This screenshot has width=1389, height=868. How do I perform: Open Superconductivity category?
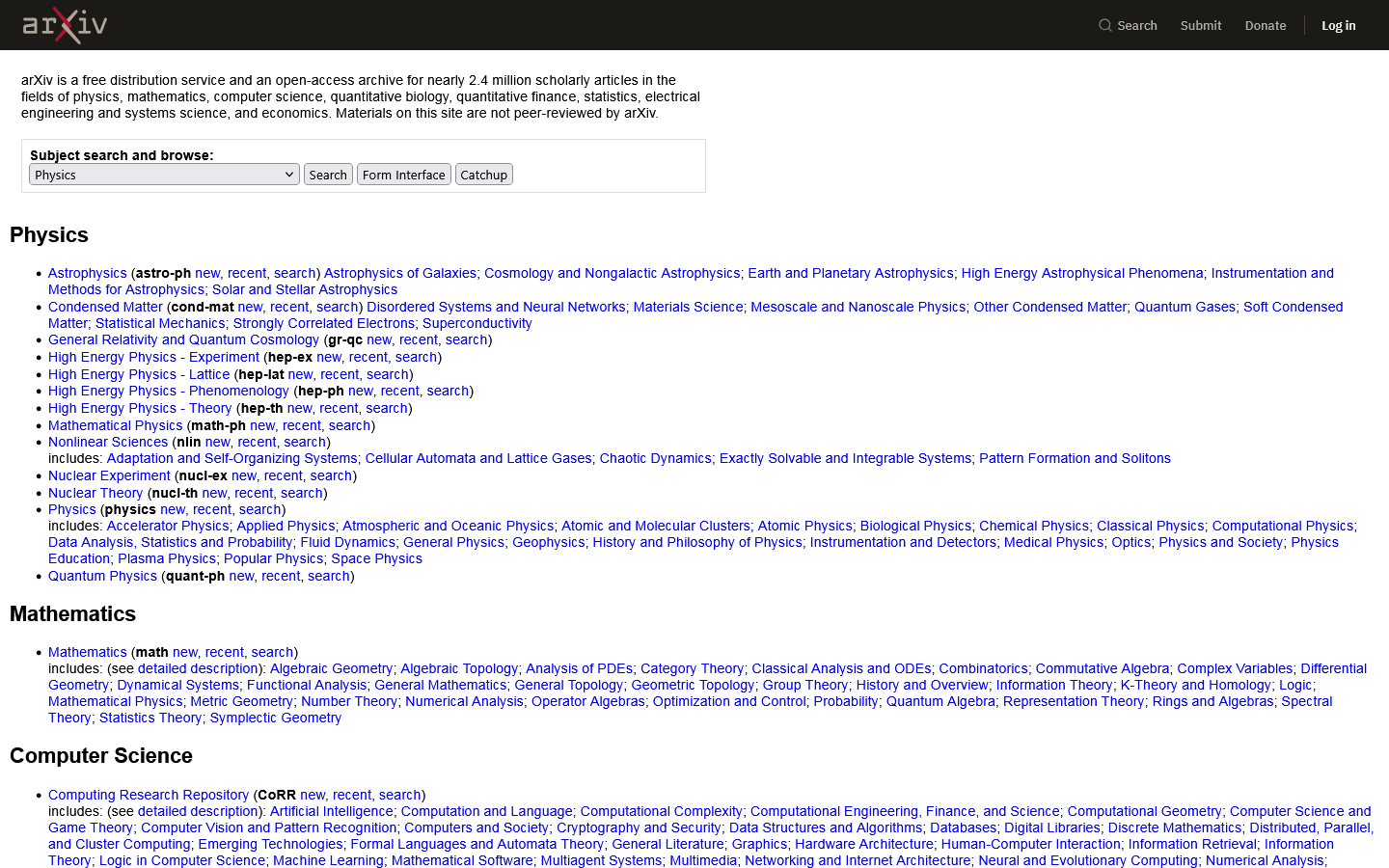click(x=477, y=323)
